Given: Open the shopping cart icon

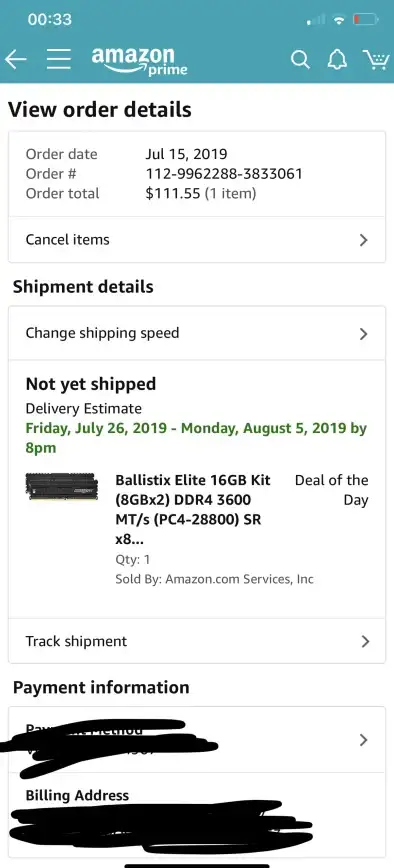Looking at the screenshot, I should (x=376, y=60).
